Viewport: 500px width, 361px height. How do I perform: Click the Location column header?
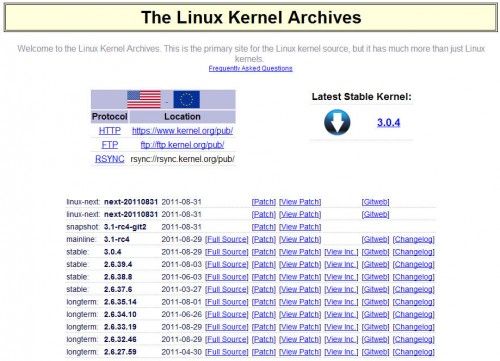pos(182,117)
